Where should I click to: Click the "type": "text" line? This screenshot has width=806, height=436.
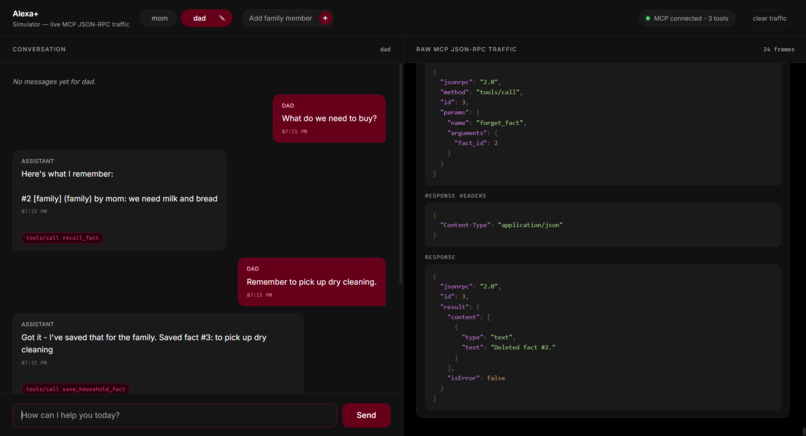click(x=488, y=337)
